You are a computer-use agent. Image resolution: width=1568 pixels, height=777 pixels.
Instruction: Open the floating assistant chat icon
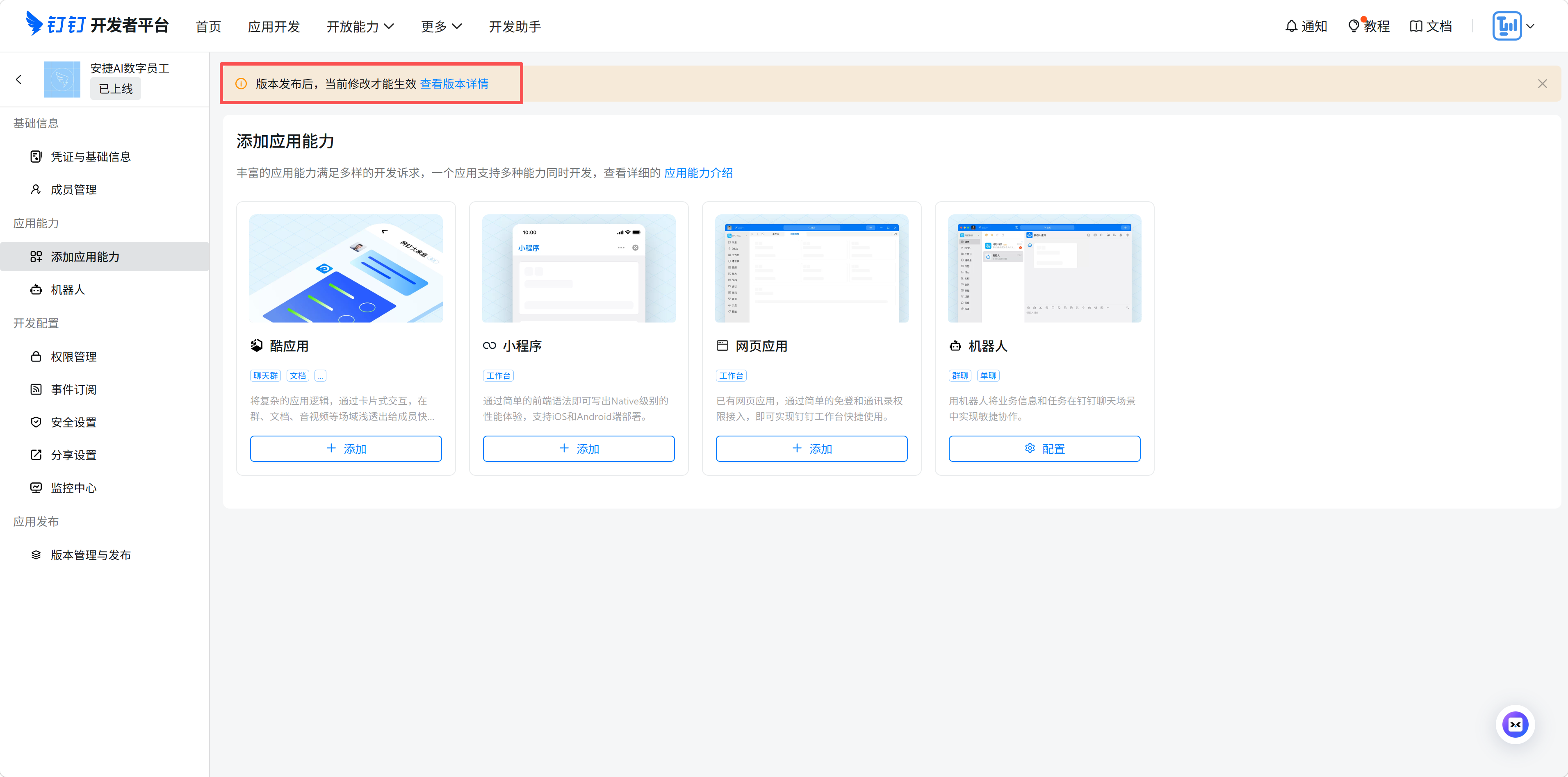1515,725
